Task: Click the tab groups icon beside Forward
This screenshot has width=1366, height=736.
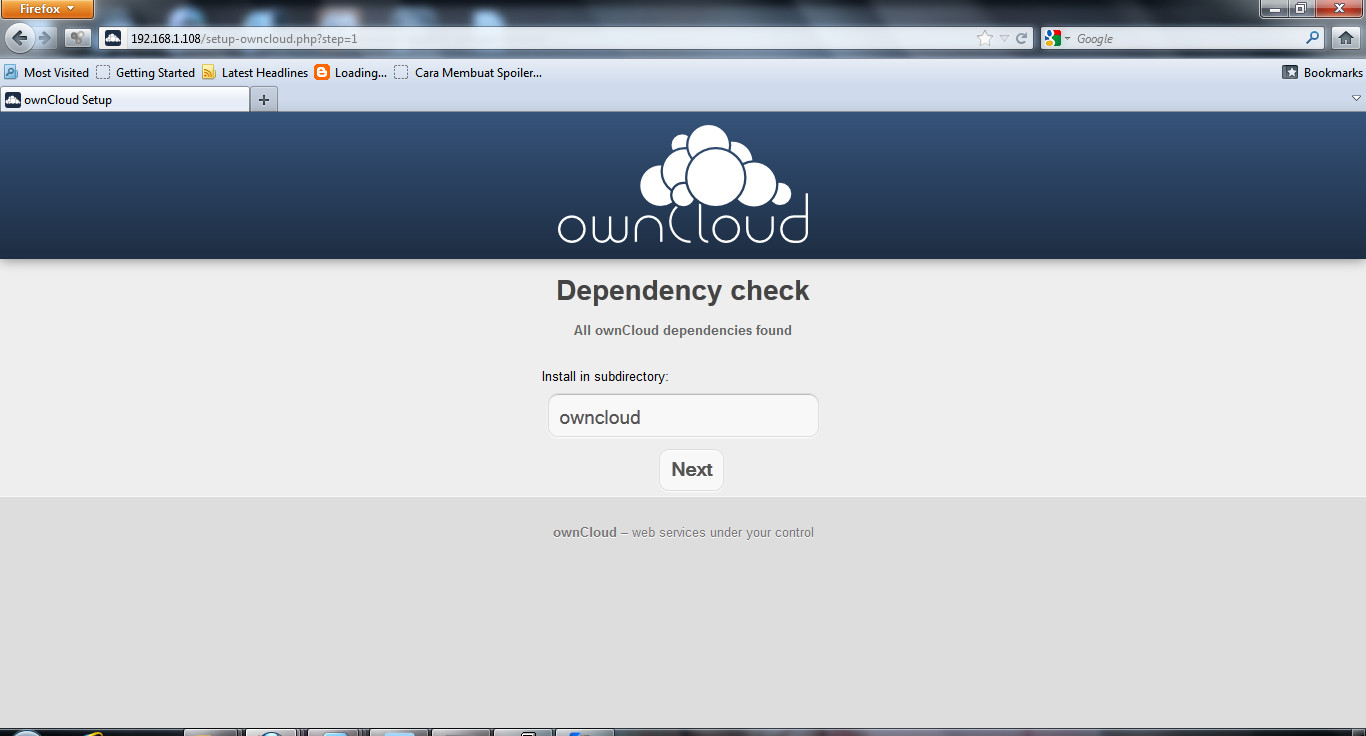Action: [77, 38]
